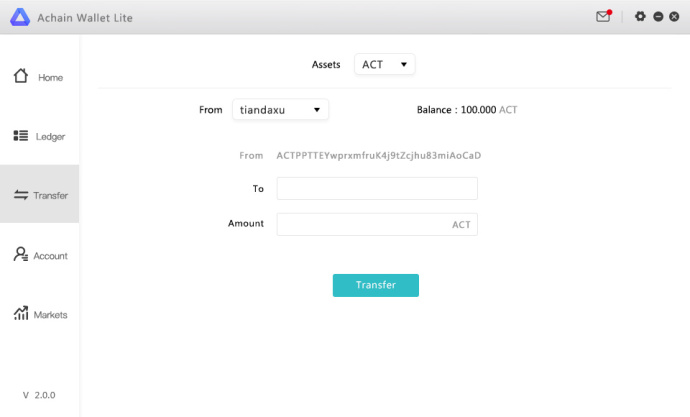
Task: Open the Assets ACT dropdown
Action: pyautogui.click(x=385, y=64)
